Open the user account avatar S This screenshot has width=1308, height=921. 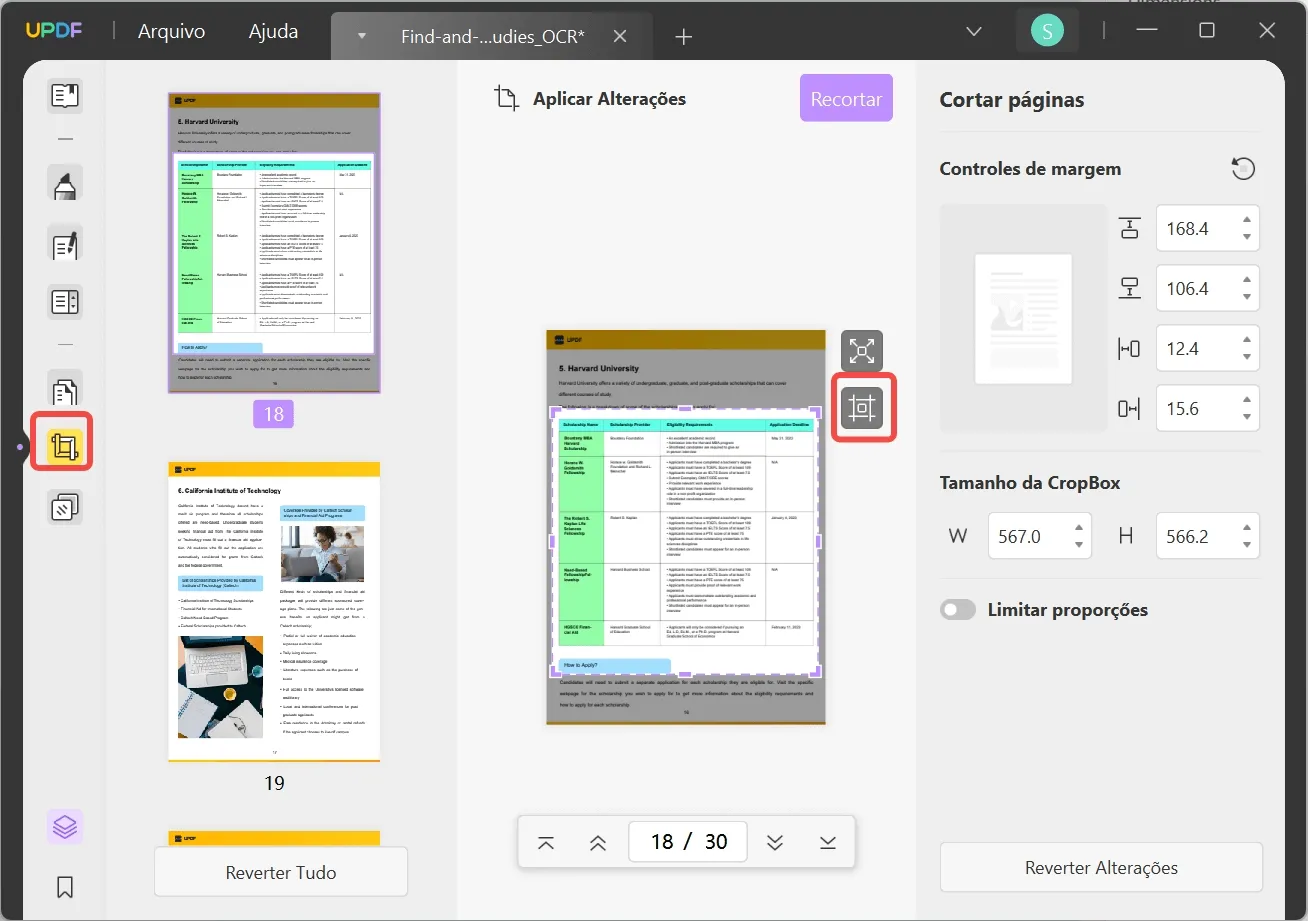(x=1047, y=31)
